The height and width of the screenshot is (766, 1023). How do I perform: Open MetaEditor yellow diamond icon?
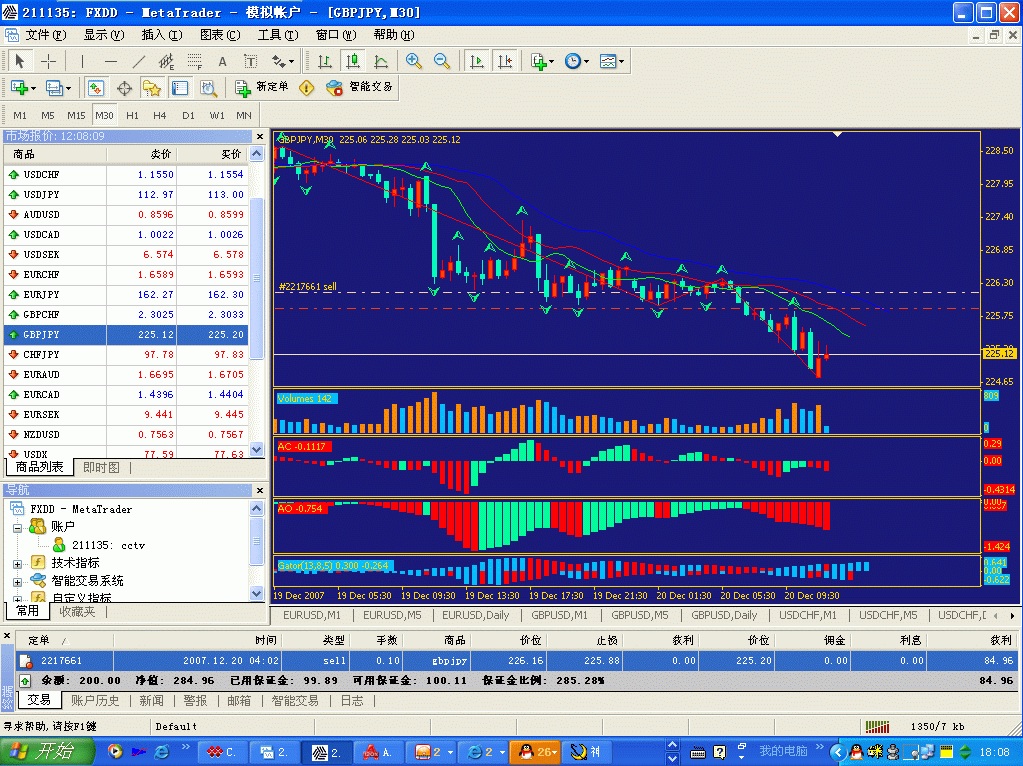[307, 87]
